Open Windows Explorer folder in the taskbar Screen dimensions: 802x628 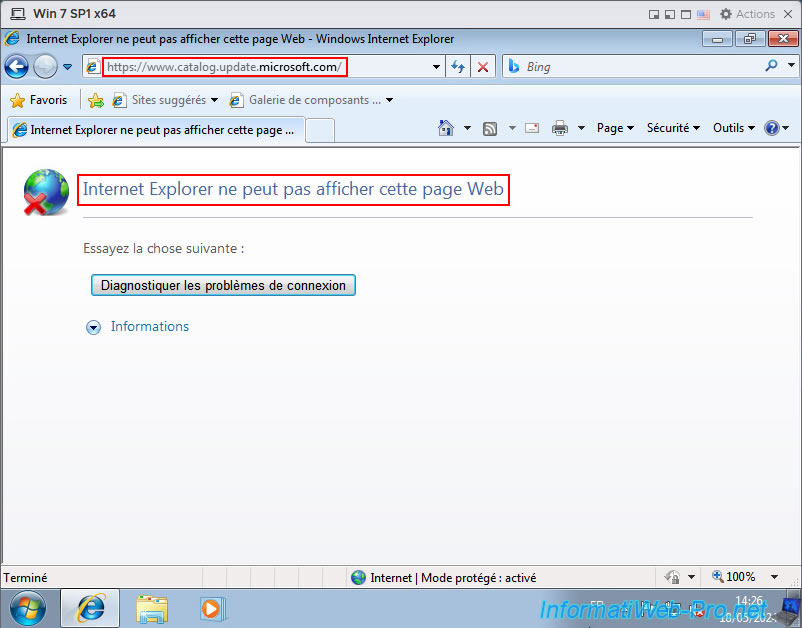(152, 607)
